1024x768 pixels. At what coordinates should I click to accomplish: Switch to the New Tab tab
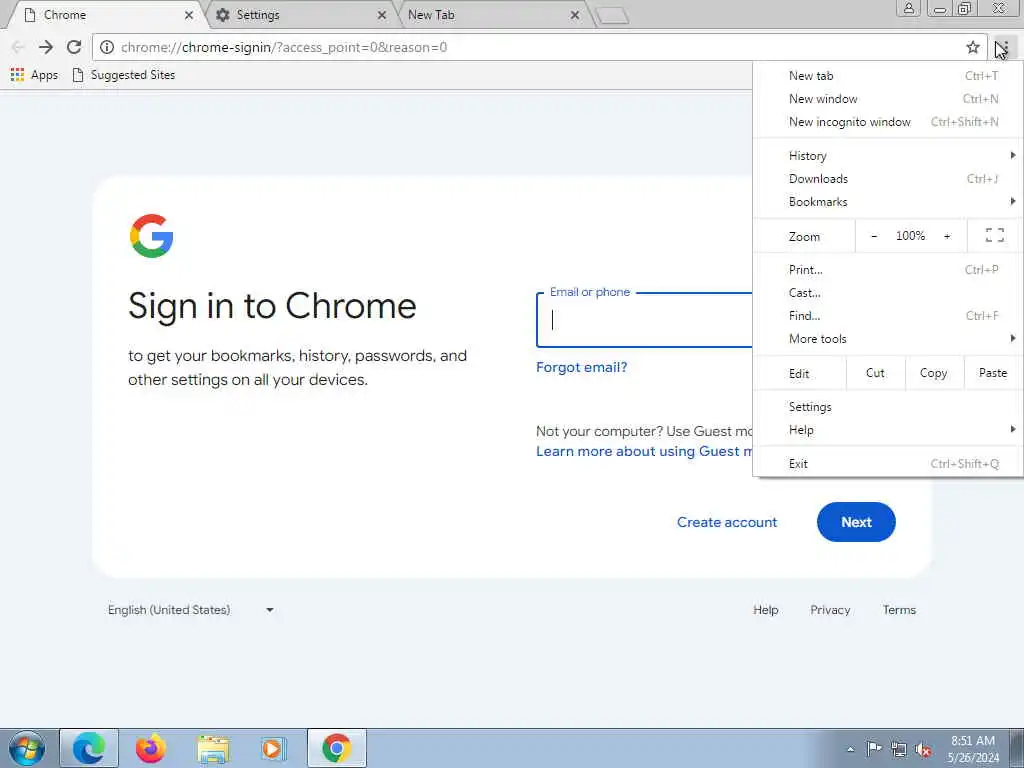[x=490, y=15]
